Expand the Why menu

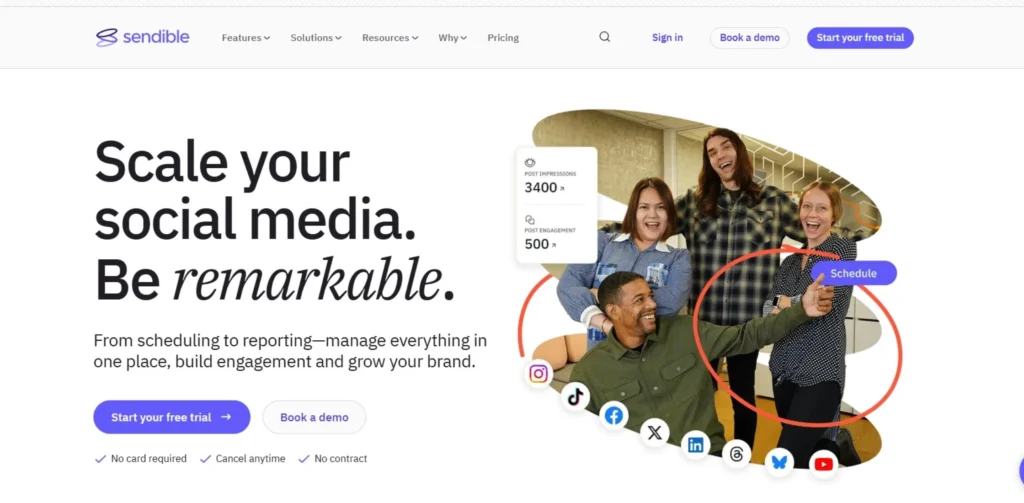[x=453, y=38]
